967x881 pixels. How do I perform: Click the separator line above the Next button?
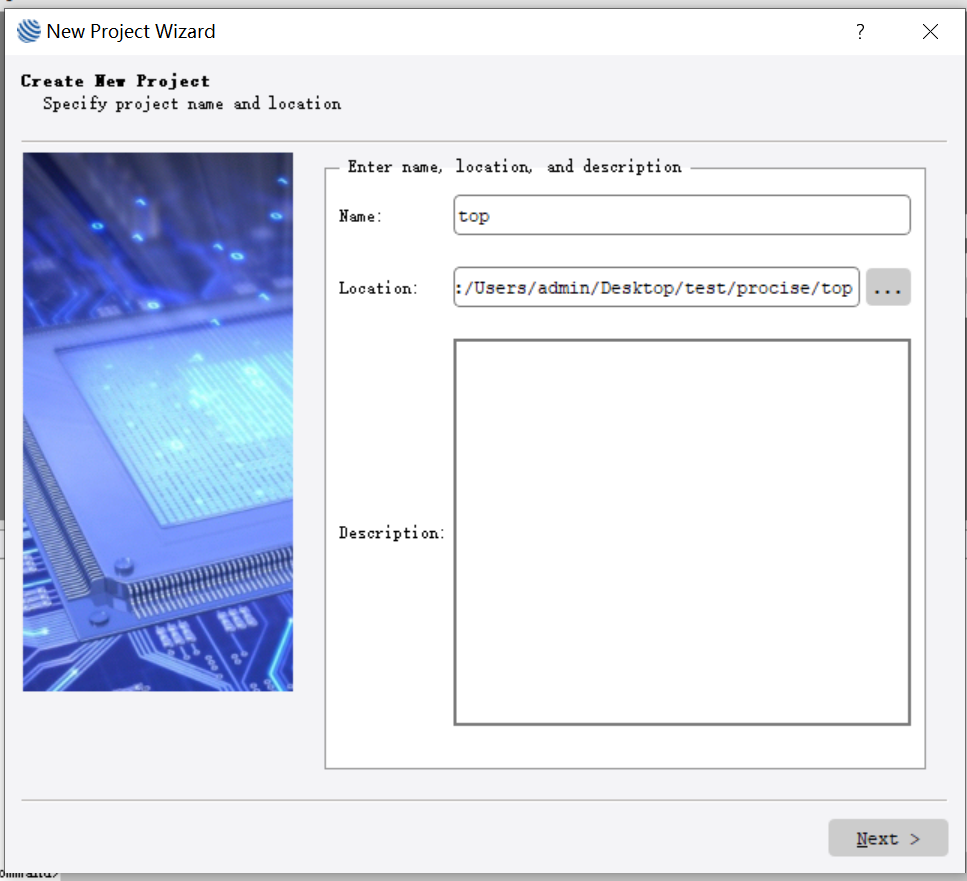coord(483,800)
